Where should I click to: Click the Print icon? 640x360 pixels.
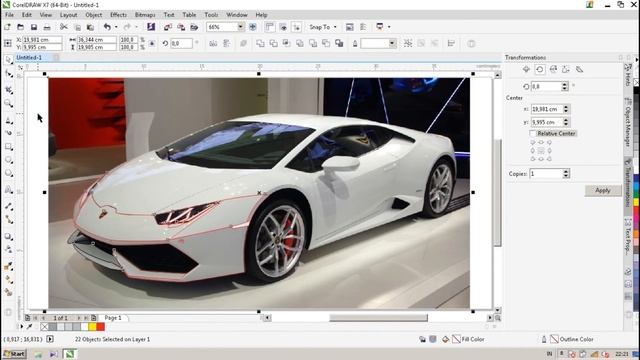(x=47, y=27)
